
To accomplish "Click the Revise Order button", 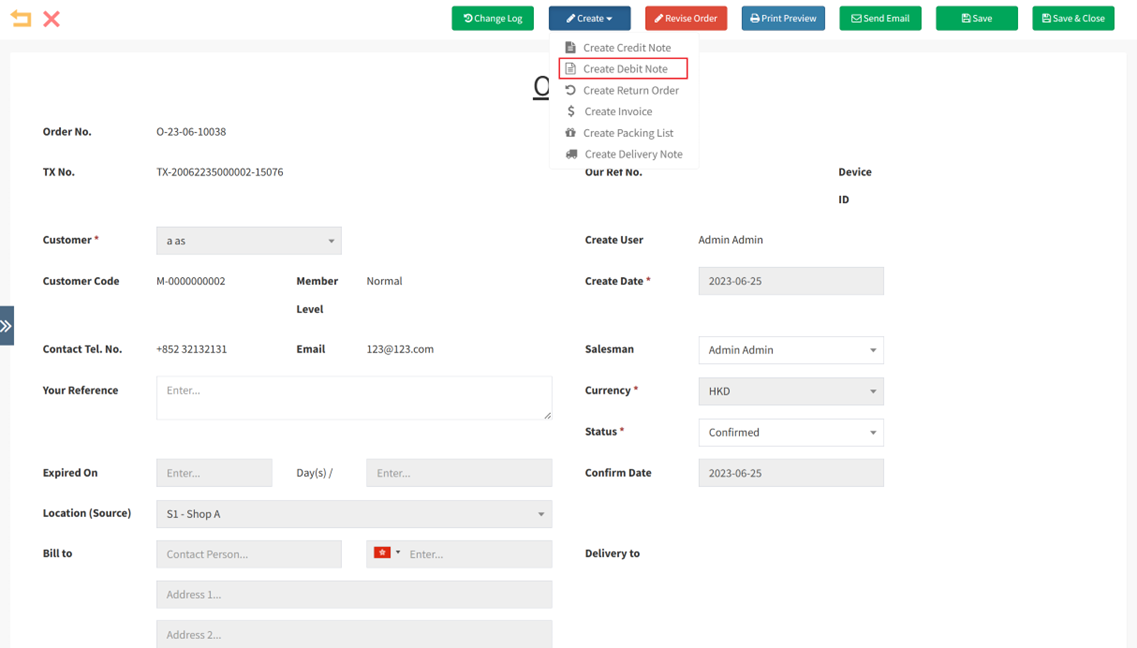I will tap(686, 18).
